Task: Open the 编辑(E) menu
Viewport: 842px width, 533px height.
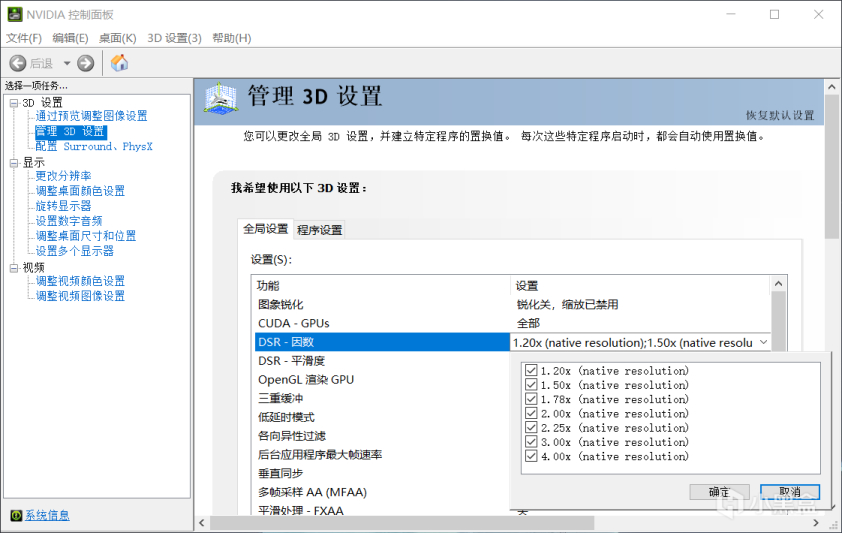Action: [70, 38]
